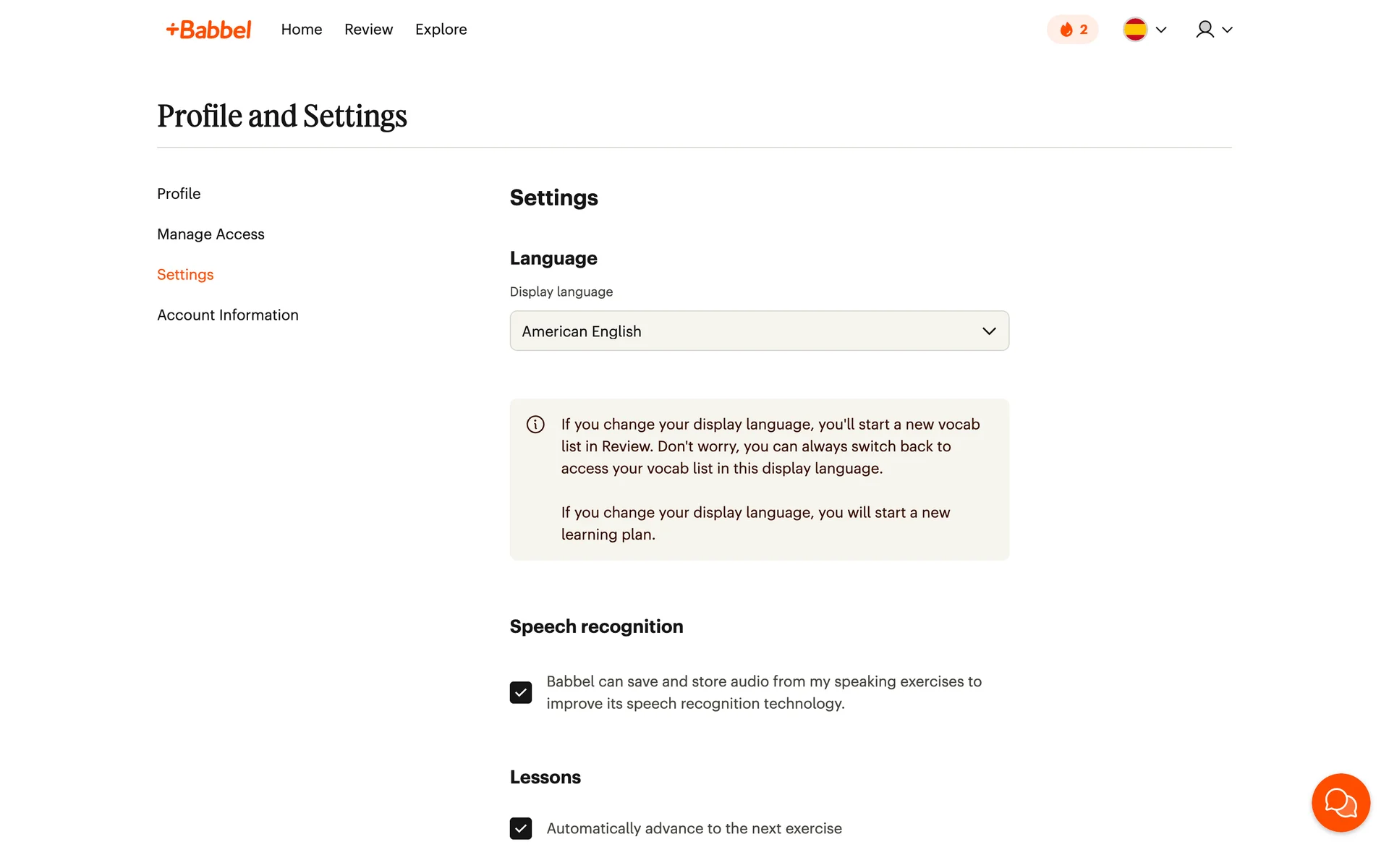Click the American English dropdown arrow
Image resolution: width=1389 pixels, height=868 pixels.
pyautogui.click(x=989, y=331)
